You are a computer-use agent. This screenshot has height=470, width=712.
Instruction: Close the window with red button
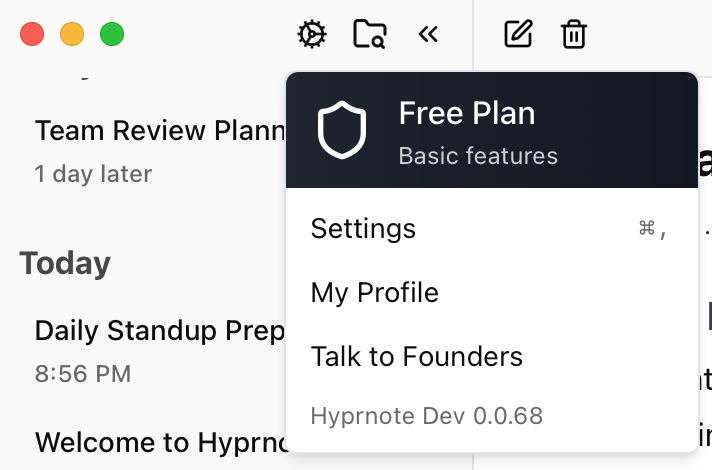(x=32, y=34)
